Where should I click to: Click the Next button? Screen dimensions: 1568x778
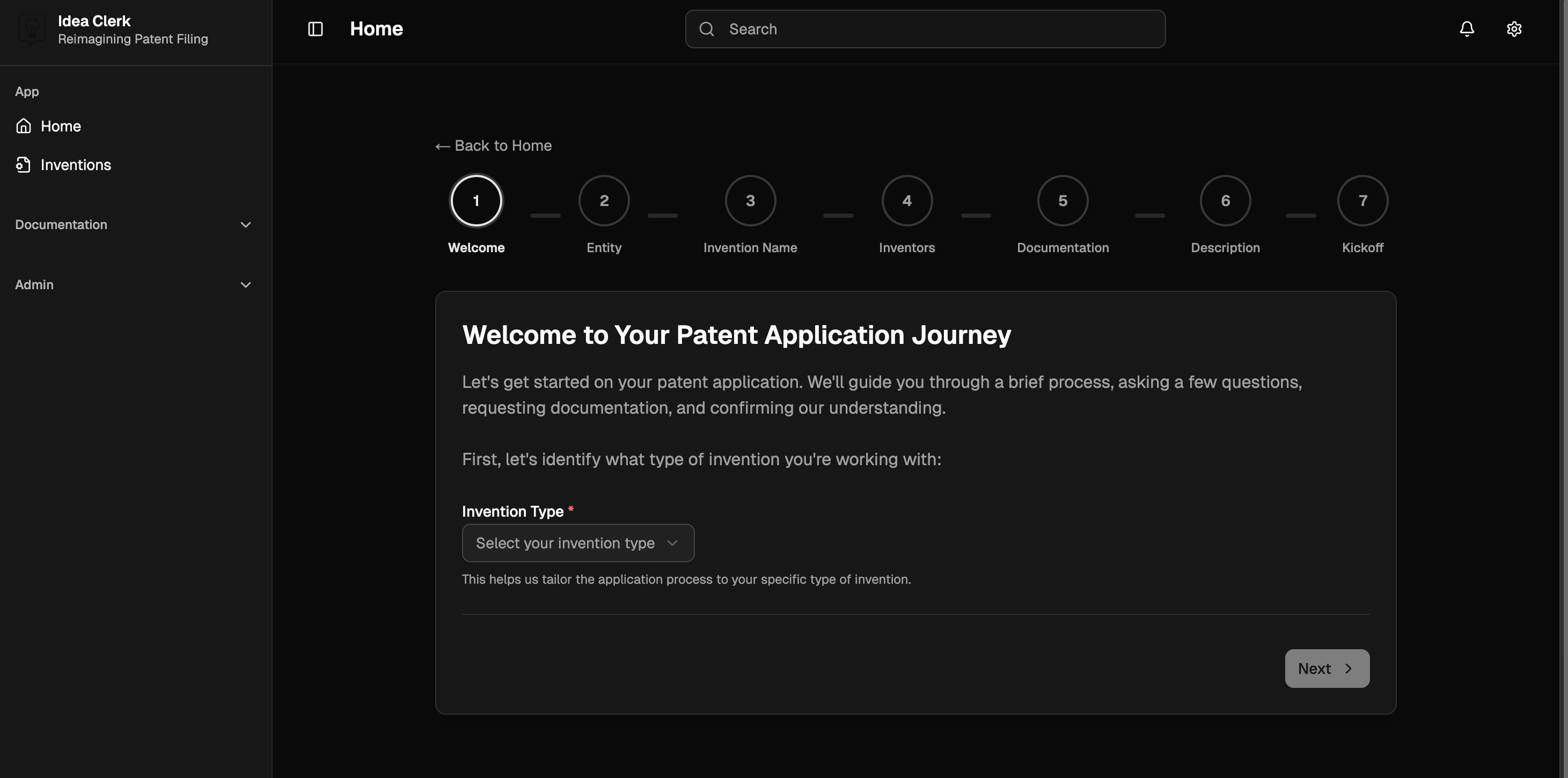(x=1327, y=669)
